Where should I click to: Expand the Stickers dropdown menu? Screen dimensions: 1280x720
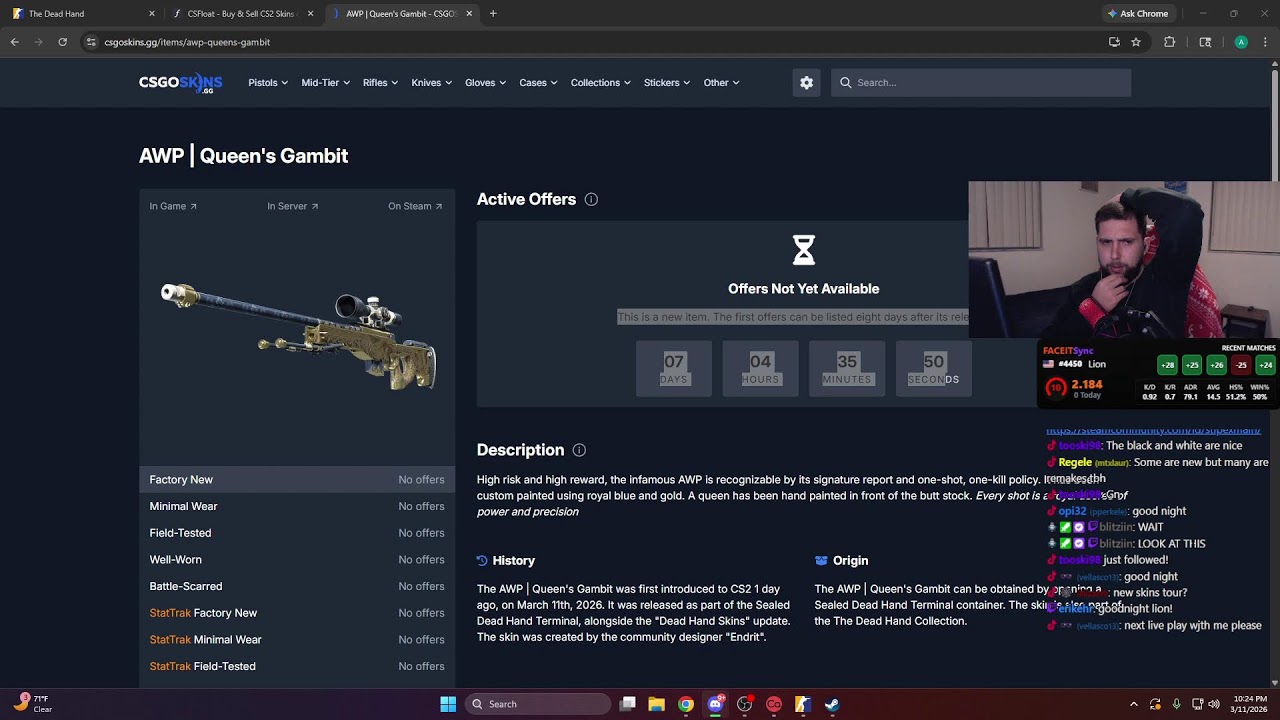point(667,83)
